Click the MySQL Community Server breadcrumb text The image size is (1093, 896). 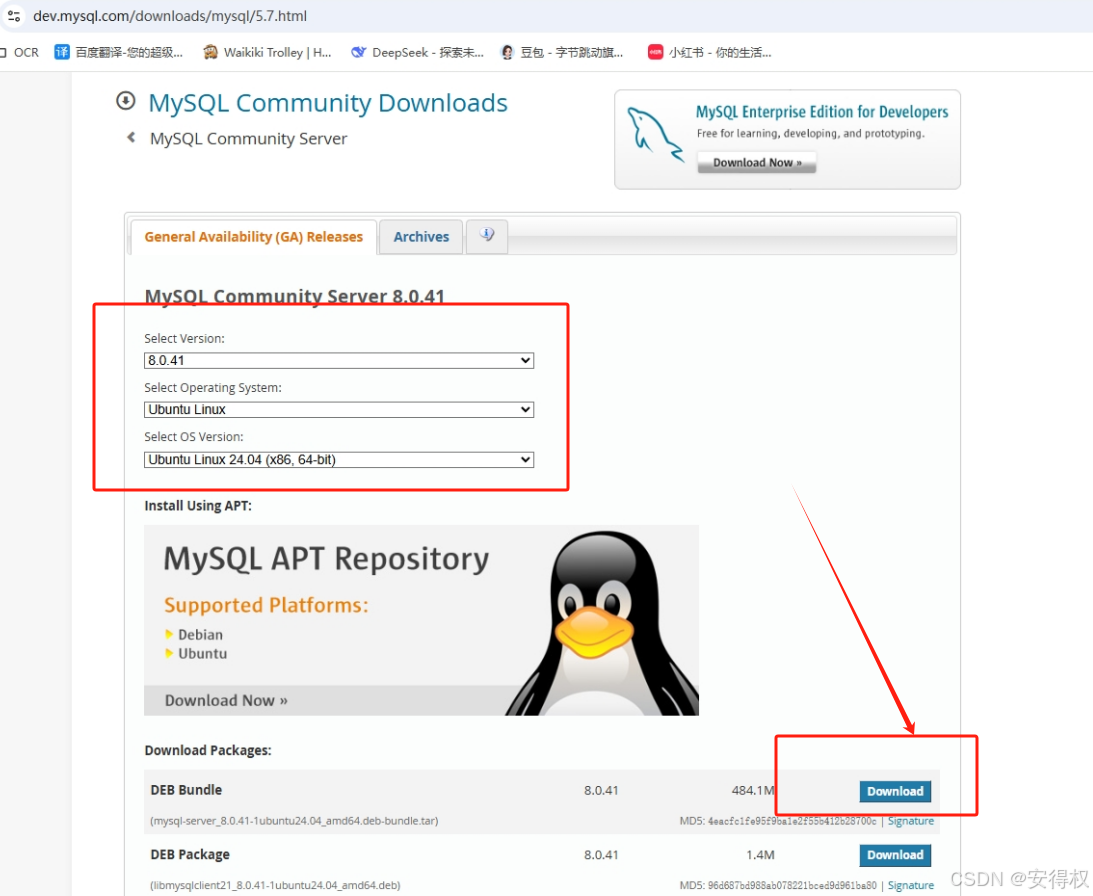(x=248, y=139)
